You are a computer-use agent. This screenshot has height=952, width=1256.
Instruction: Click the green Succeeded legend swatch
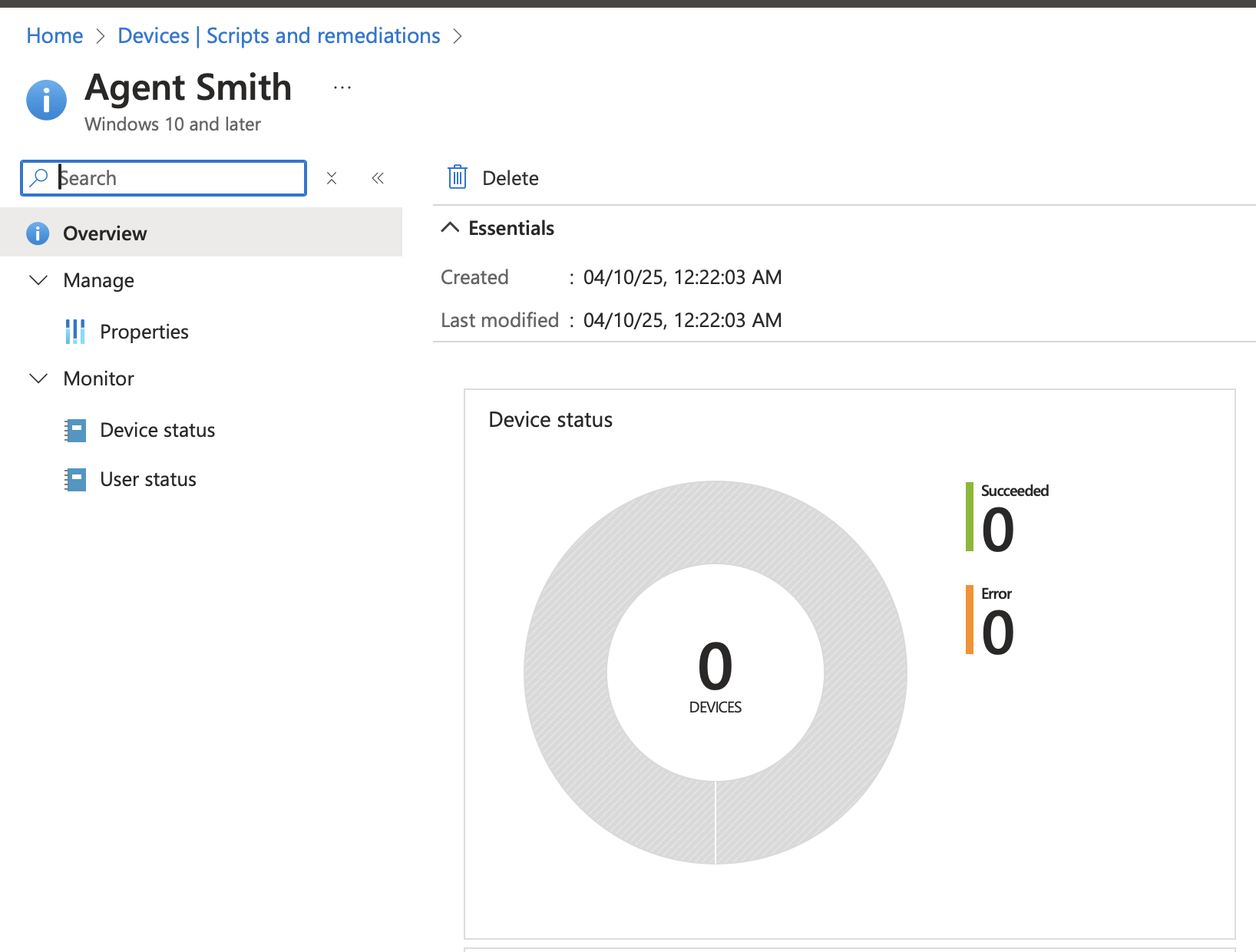[970, 517]
